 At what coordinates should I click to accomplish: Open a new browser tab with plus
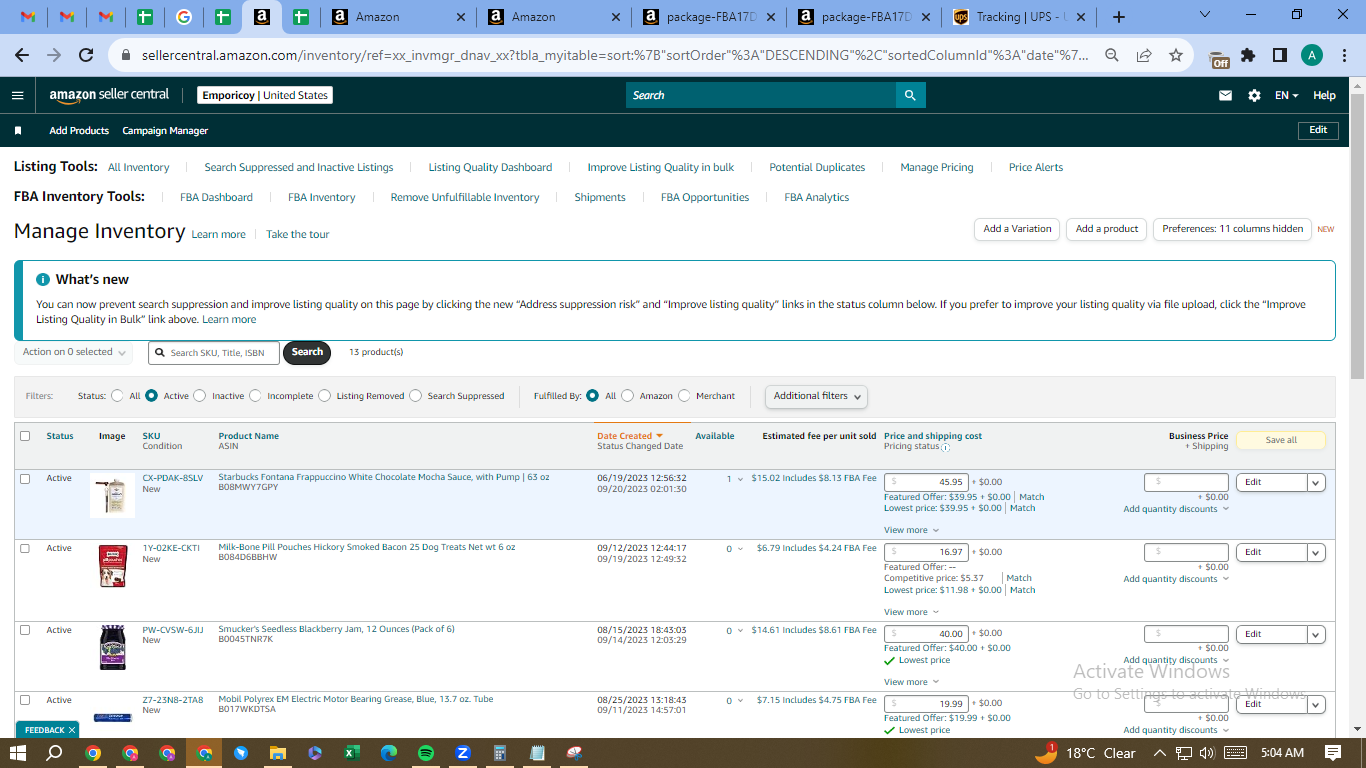tap(1119, 17)
